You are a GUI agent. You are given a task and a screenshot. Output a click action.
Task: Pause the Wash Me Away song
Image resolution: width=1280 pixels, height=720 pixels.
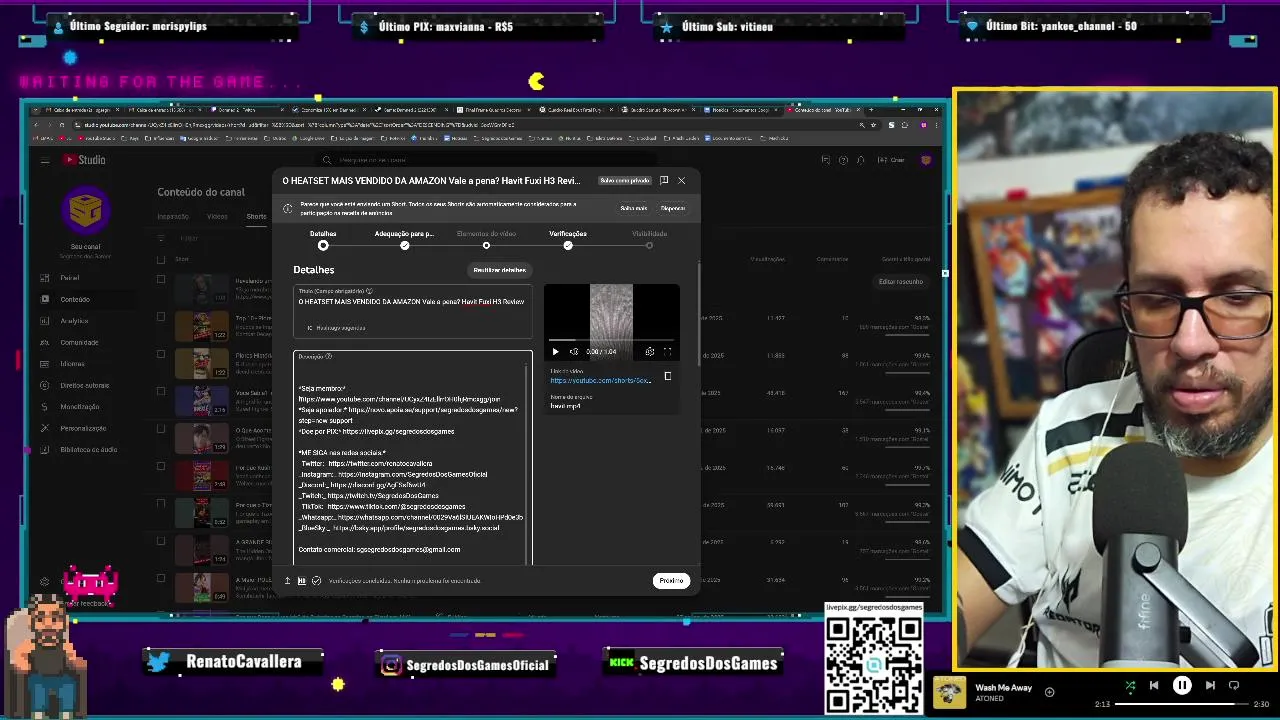[x=1182, y=686]
